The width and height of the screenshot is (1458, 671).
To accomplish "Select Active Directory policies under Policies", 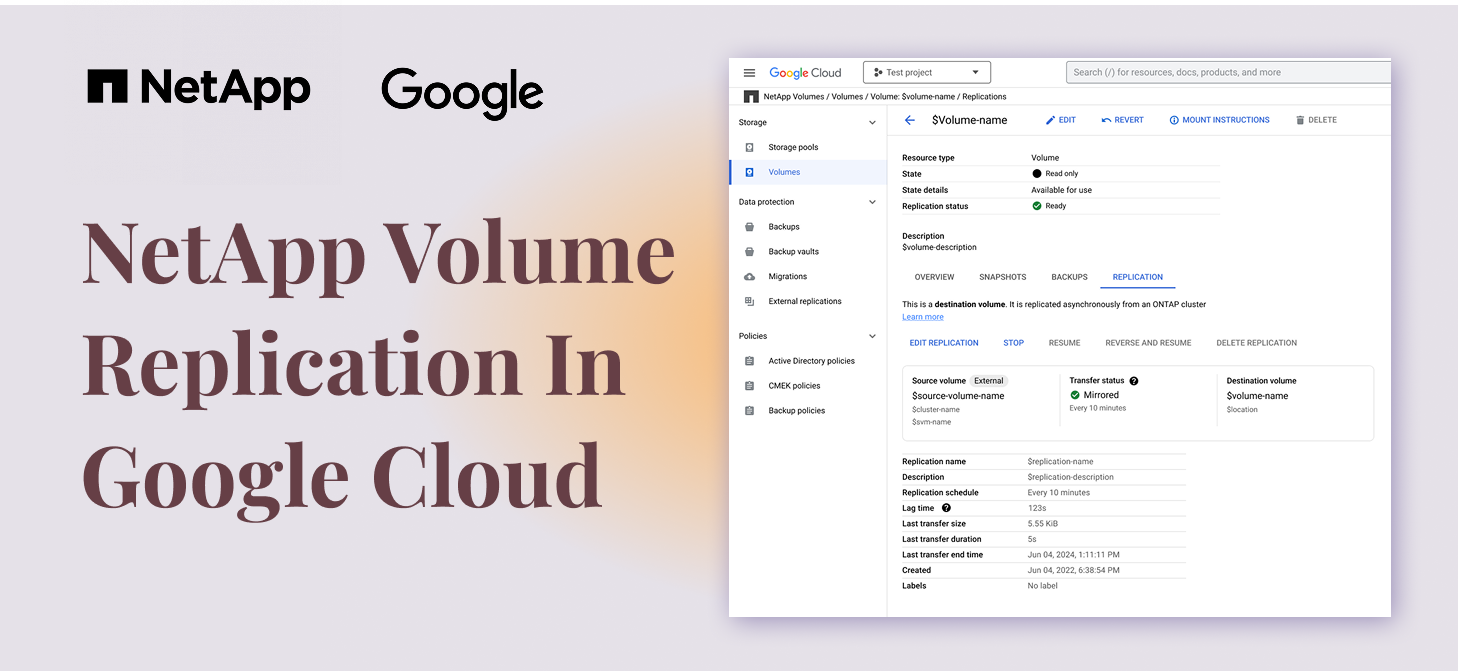I will (x=749, y=360).
